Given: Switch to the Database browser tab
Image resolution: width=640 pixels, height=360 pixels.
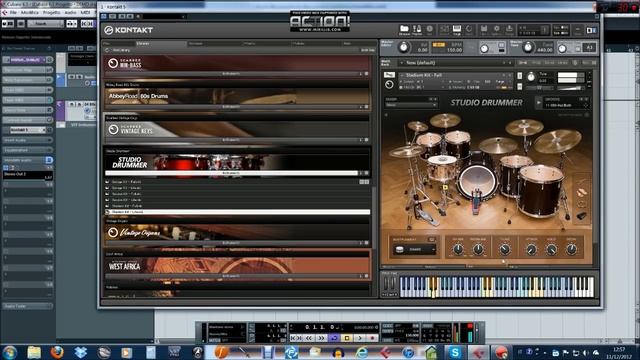Looking at the screenshot, I should (213, 43).
